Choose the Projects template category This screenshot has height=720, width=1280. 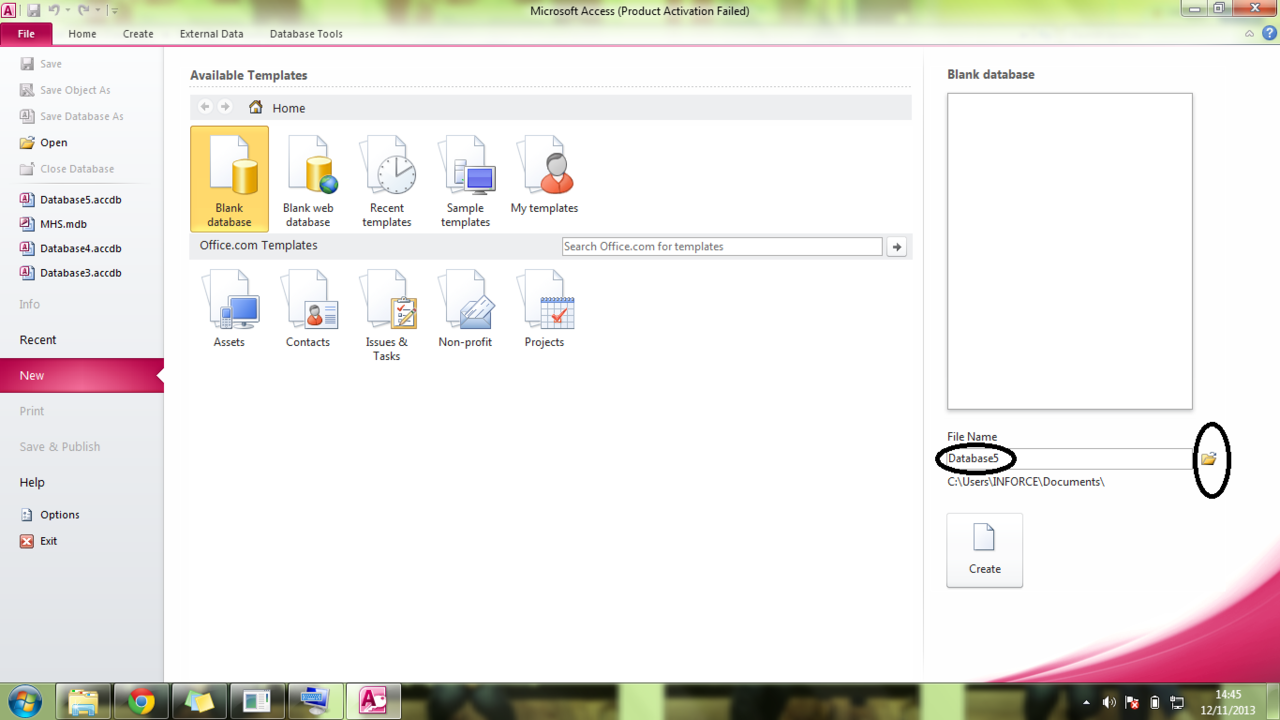point(544,309)
